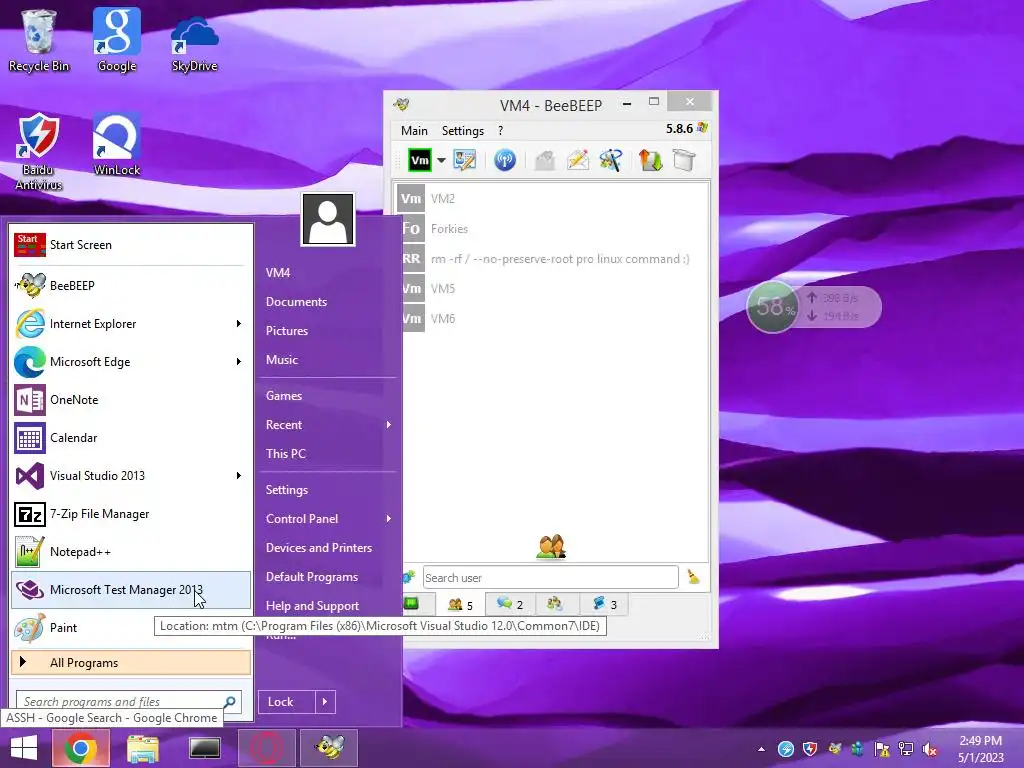Screen dimensions: 1024x768
Task: Open Music from Start menu
Action: point(282,360)
